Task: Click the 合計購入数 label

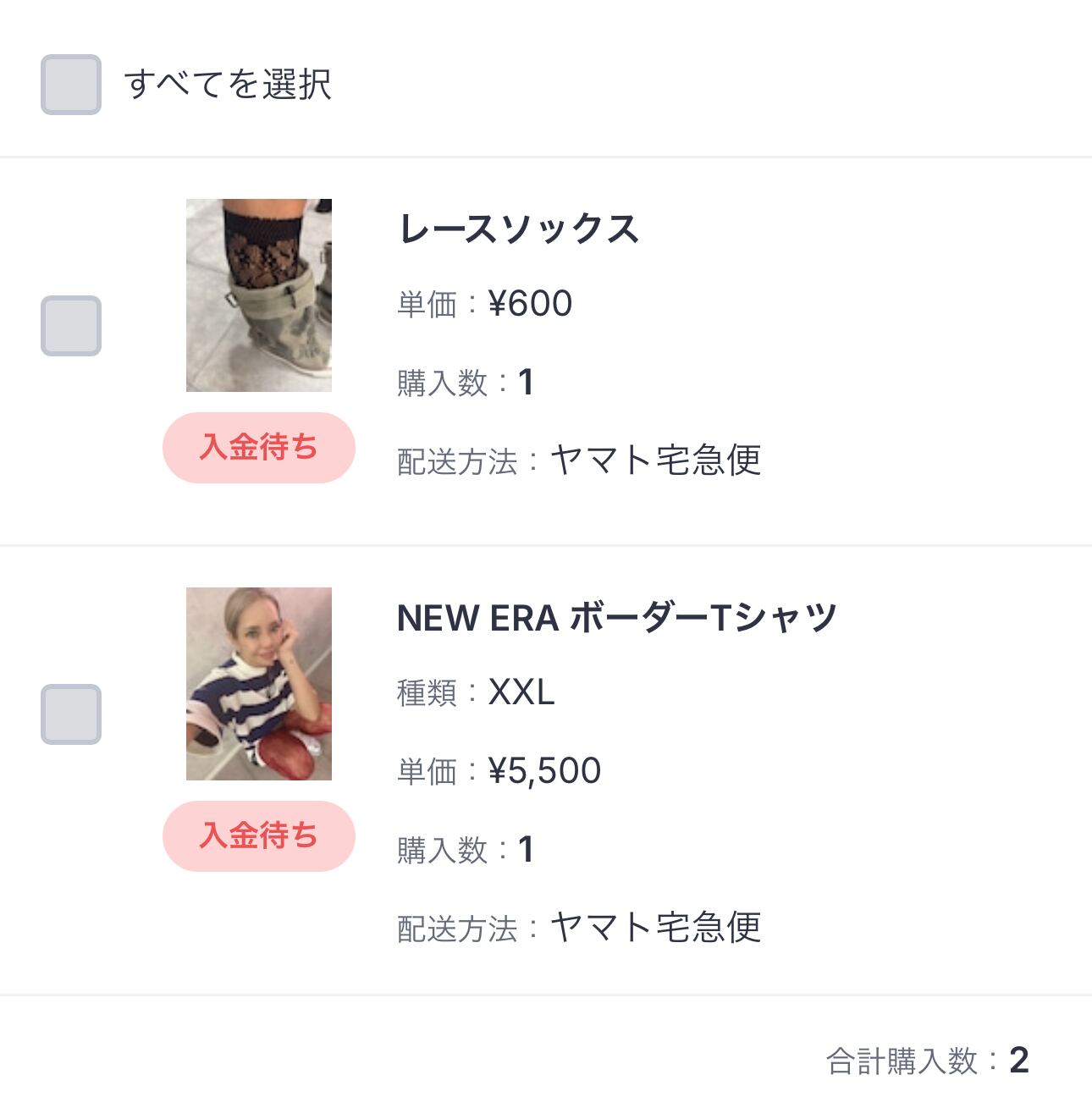Action: tap(902, 1061)
